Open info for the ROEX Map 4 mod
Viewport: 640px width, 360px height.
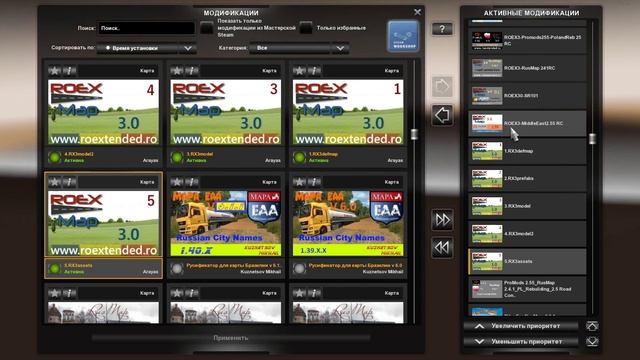pos(70,71)
